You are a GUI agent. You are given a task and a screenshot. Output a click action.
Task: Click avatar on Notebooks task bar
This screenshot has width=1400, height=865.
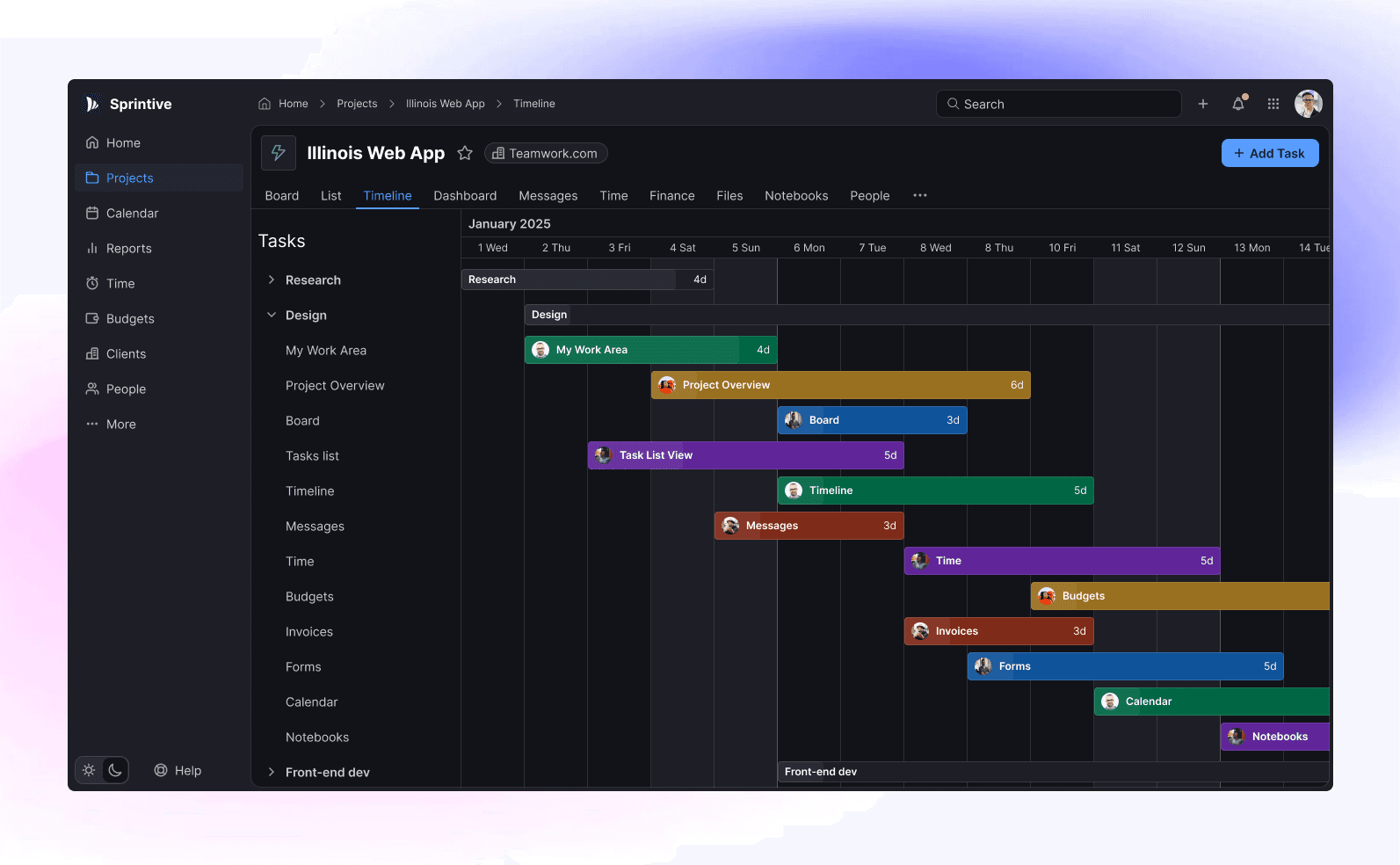1237,737
